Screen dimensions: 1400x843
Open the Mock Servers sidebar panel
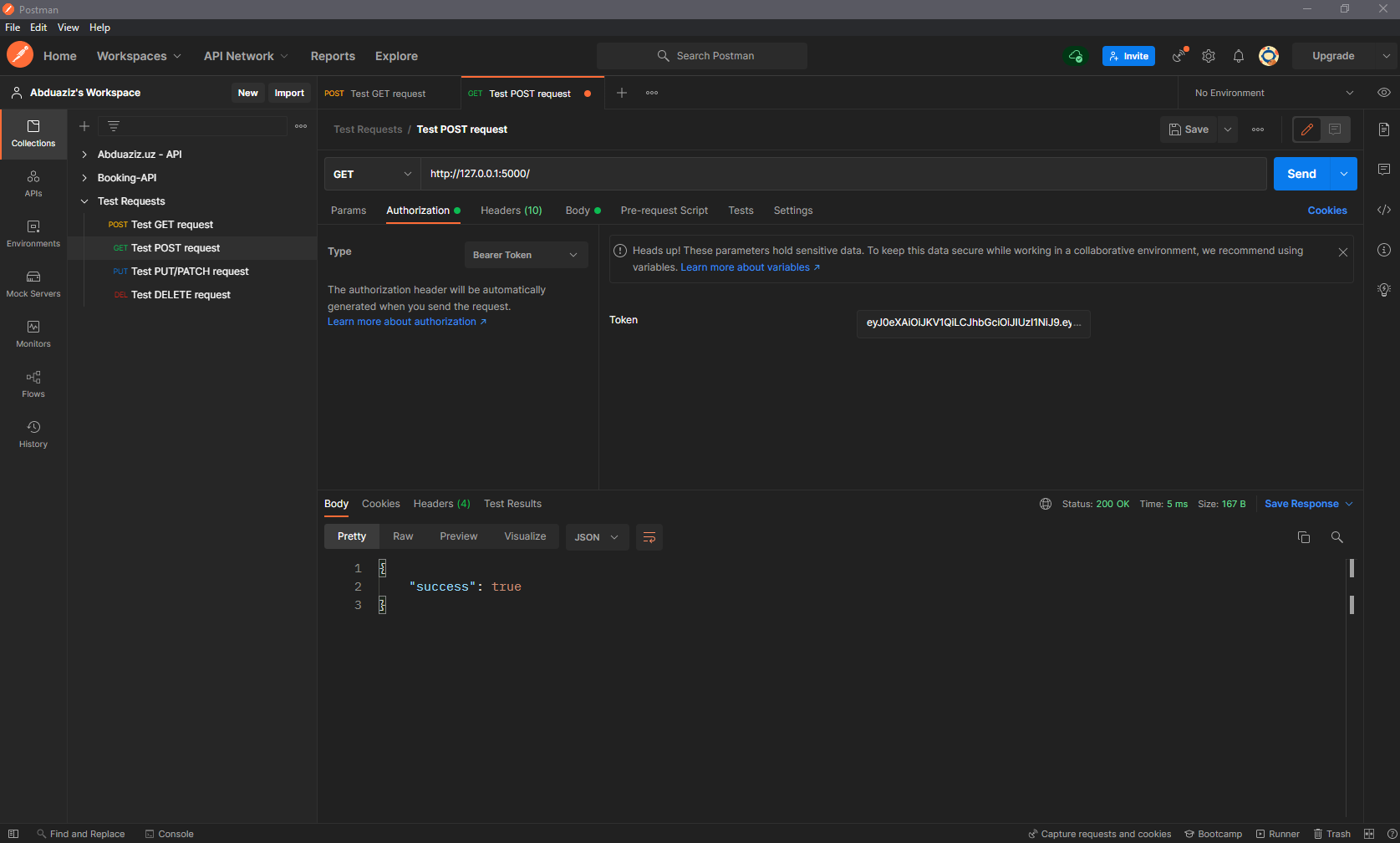[x=33, y=284]
